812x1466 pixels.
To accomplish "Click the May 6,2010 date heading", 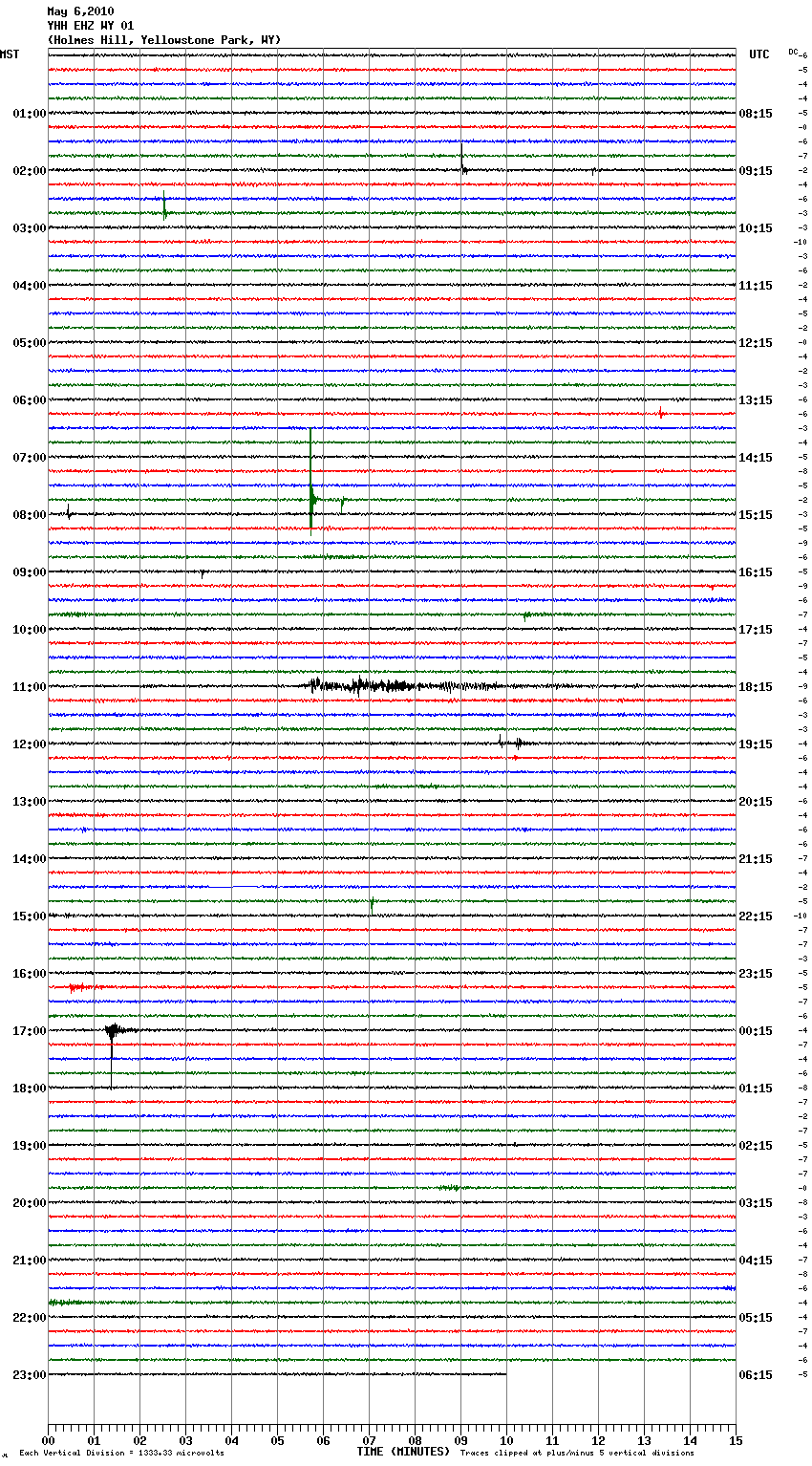I will click(80, 11).
